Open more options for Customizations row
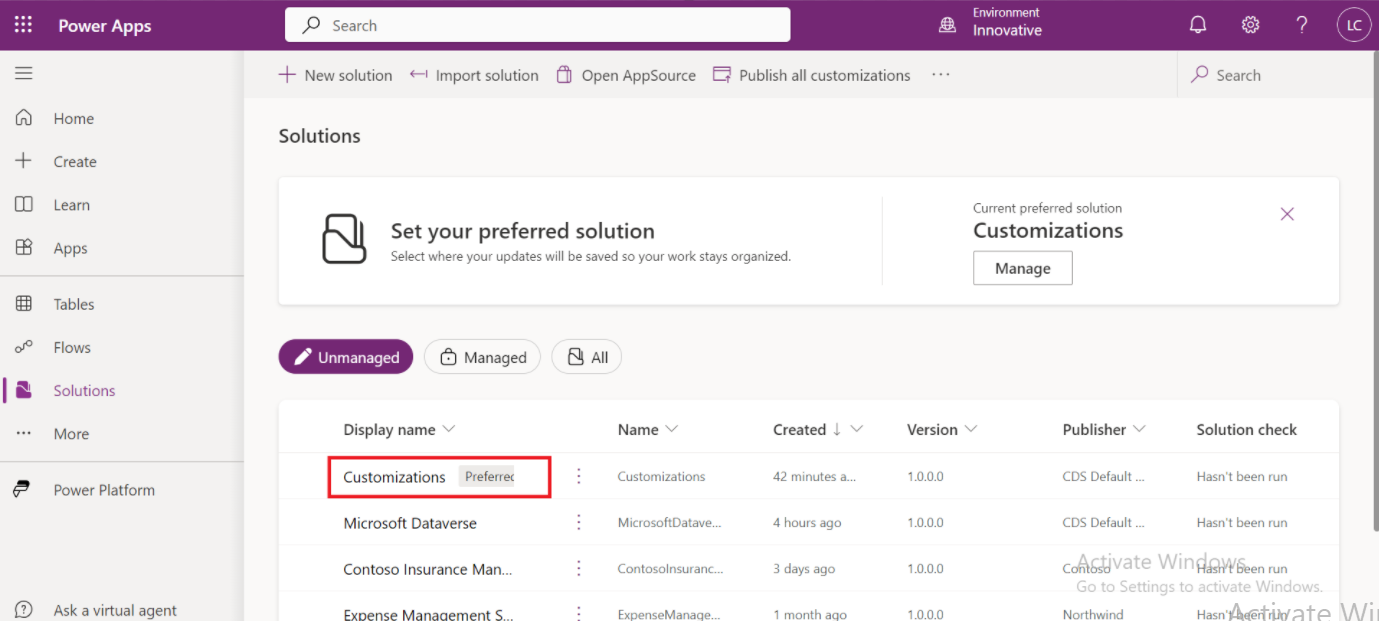The height and width of the screenshot is (621, 1379). [x=578, y=476]
